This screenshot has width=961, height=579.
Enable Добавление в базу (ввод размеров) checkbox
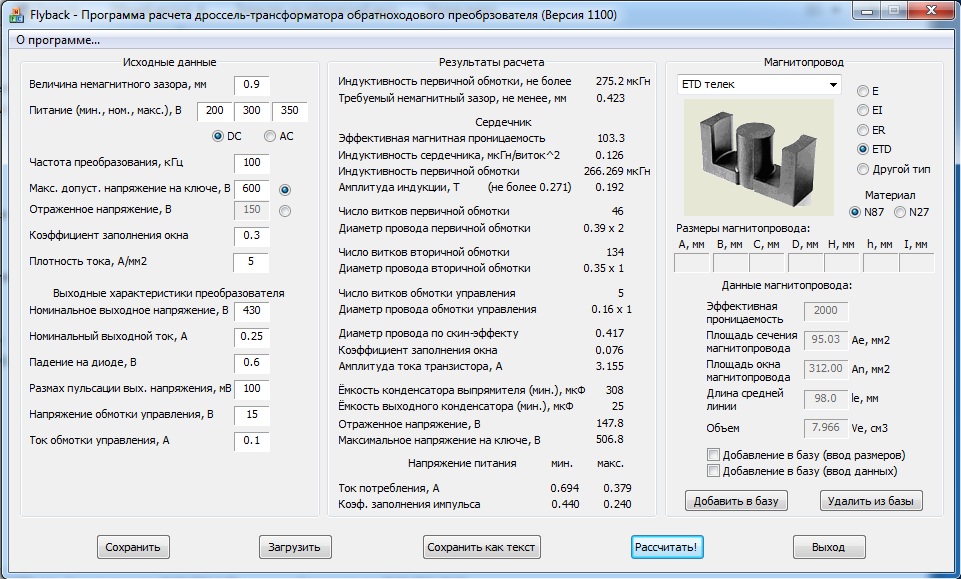point(713,455)
